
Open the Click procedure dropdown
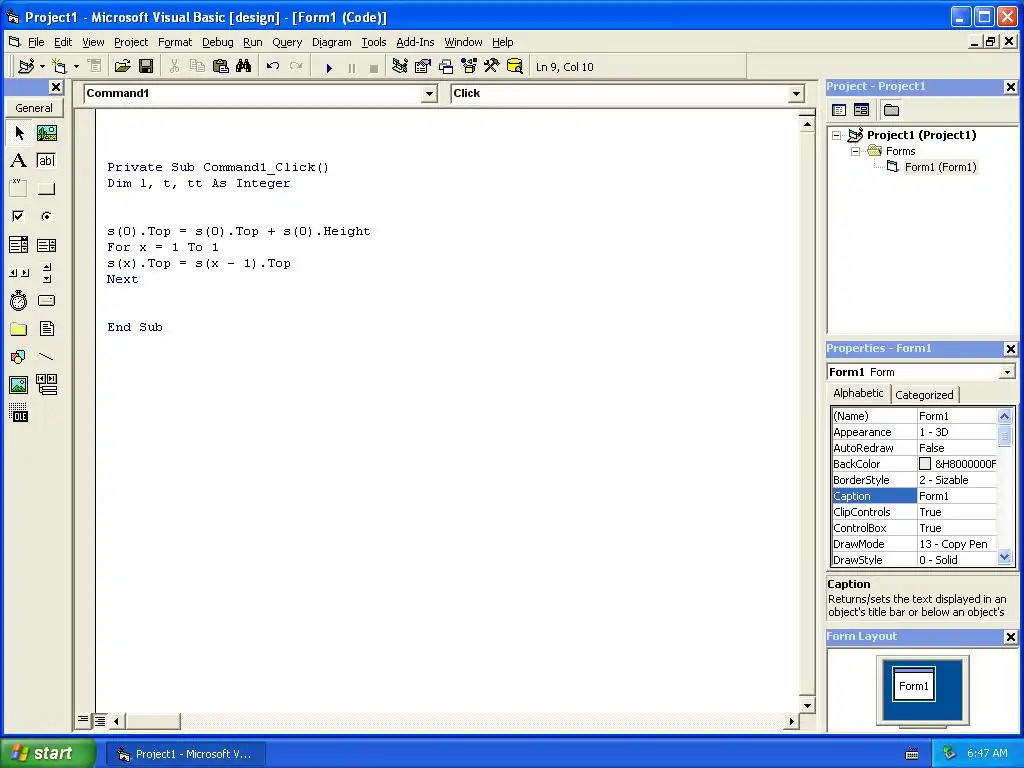(x=796, y=94)
